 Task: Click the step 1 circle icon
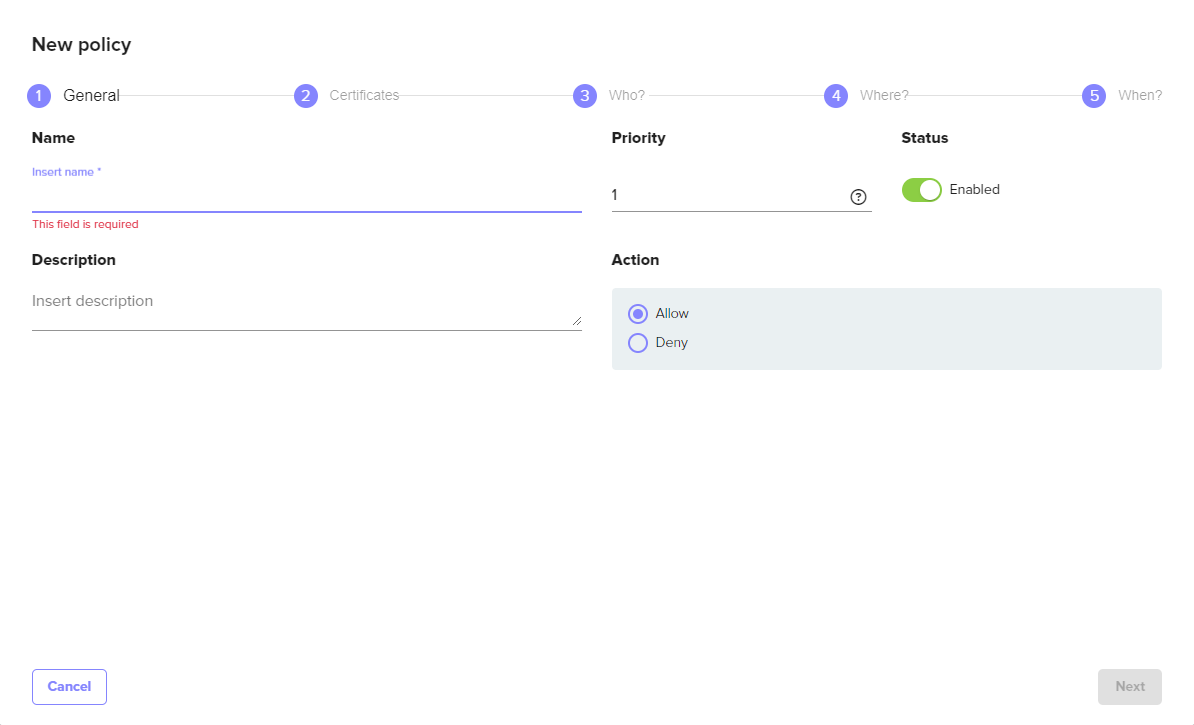coord(39,96)
